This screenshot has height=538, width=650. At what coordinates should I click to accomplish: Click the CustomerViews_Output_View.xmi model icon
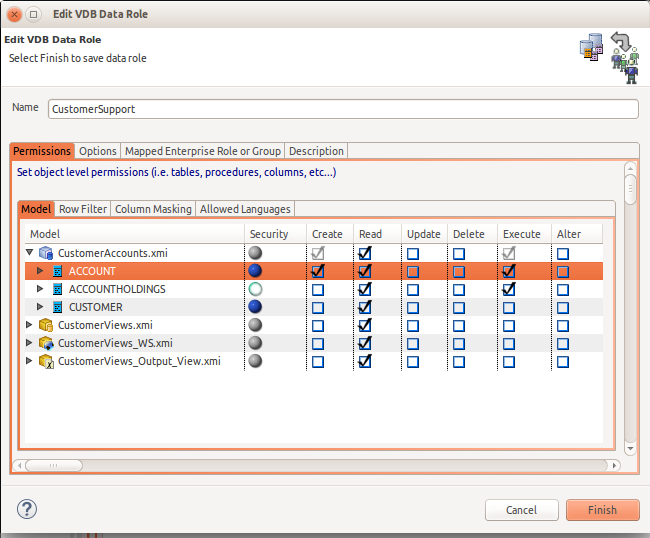(46, 361)
